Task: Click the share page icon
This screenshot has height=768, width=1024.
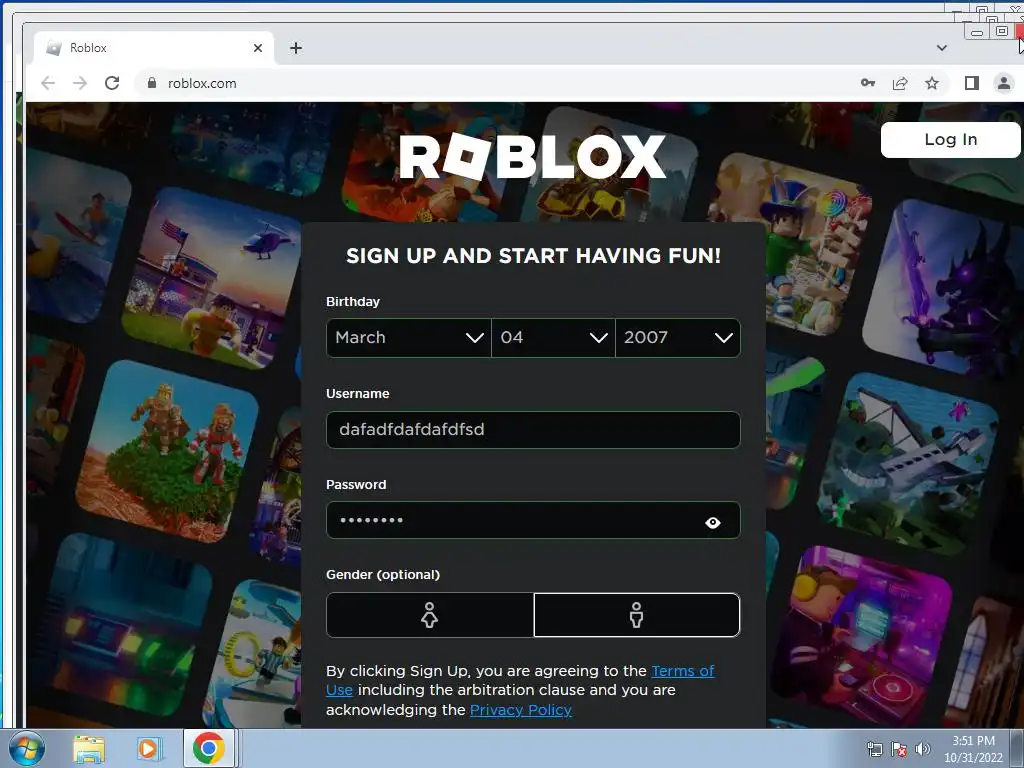Action: 900,83
